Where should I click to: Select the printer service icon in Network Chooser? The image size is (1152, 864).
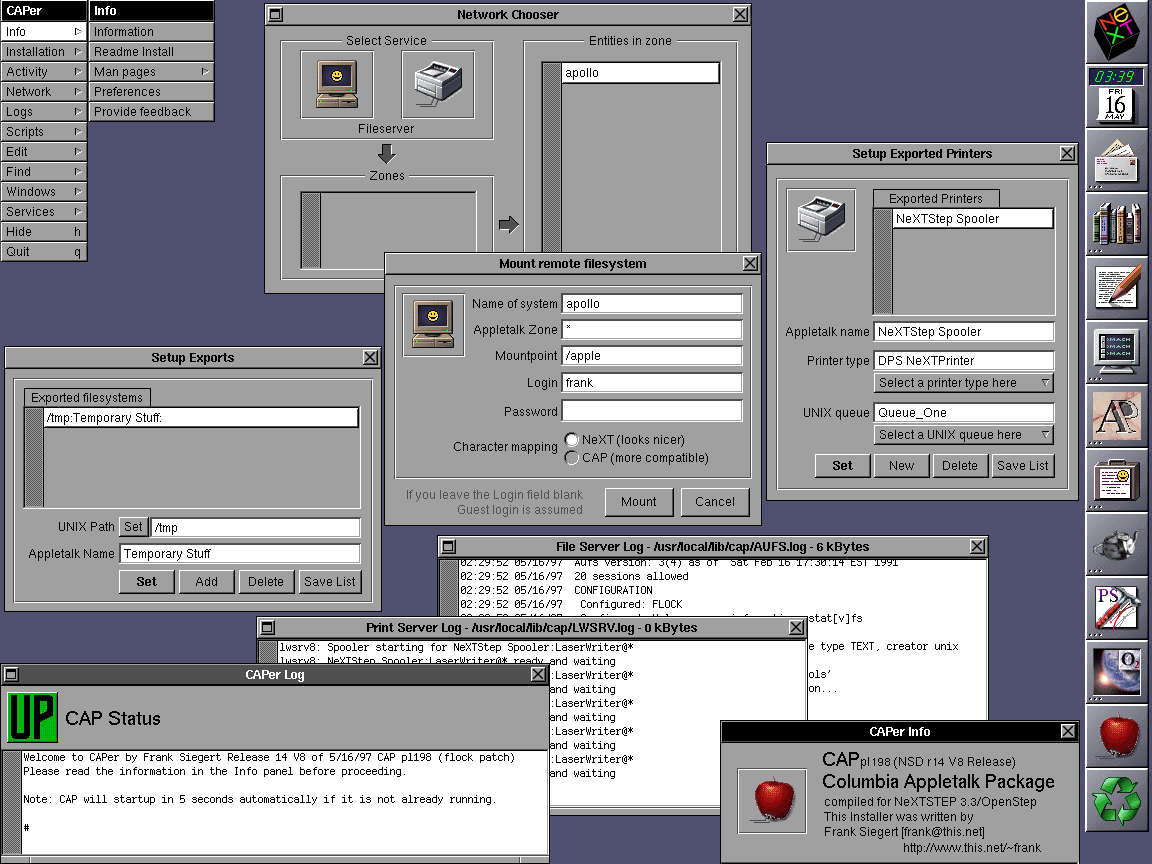(438, 84)
